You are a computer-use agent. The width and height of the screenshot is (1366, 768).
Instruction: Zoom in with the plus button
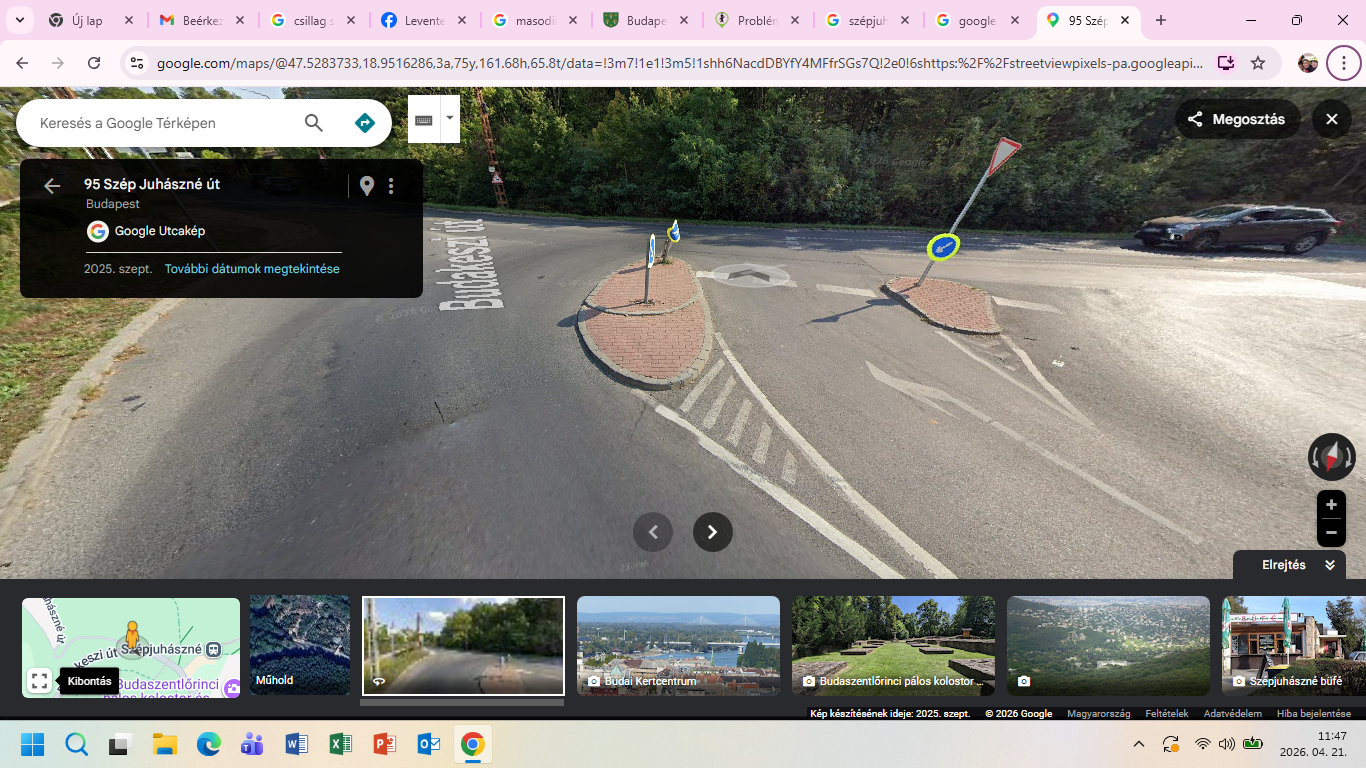pyautogui.click(x=1331, y=505)
